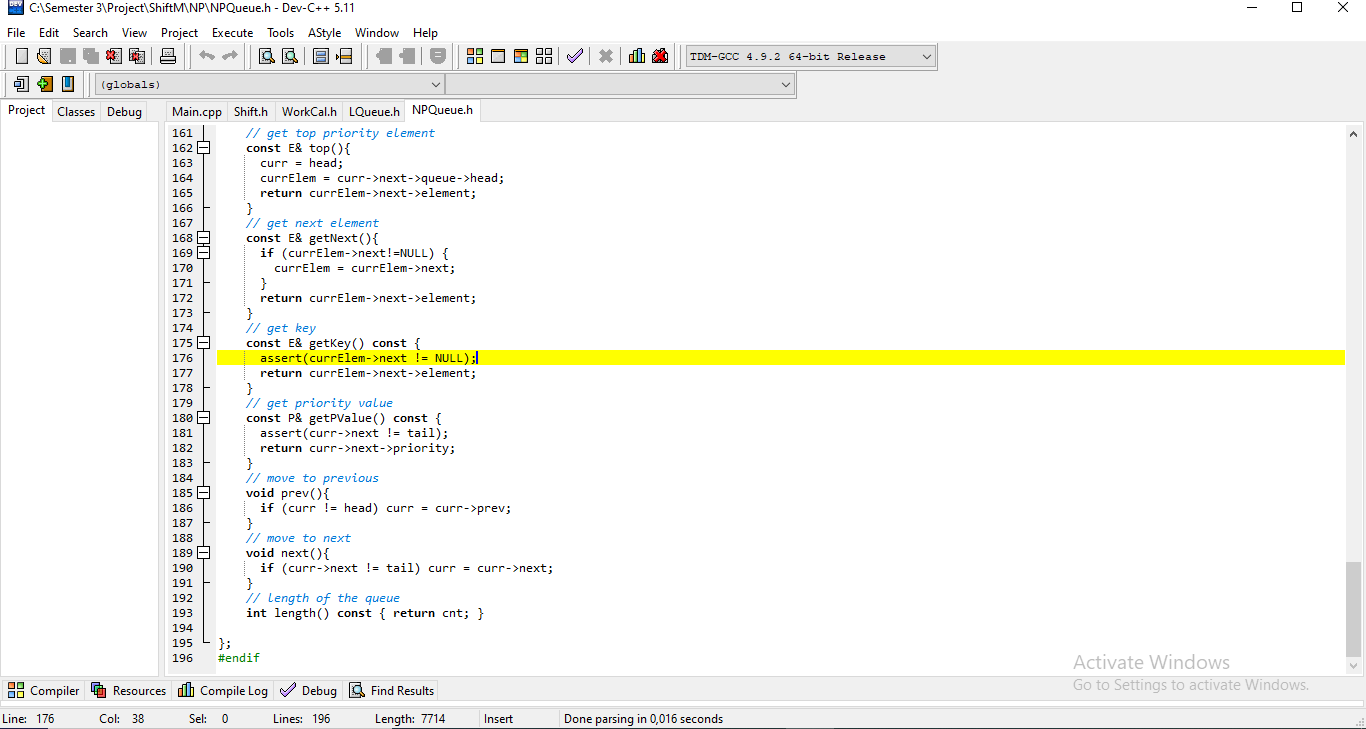Click the Go to line icon

[x=344, y=56]
